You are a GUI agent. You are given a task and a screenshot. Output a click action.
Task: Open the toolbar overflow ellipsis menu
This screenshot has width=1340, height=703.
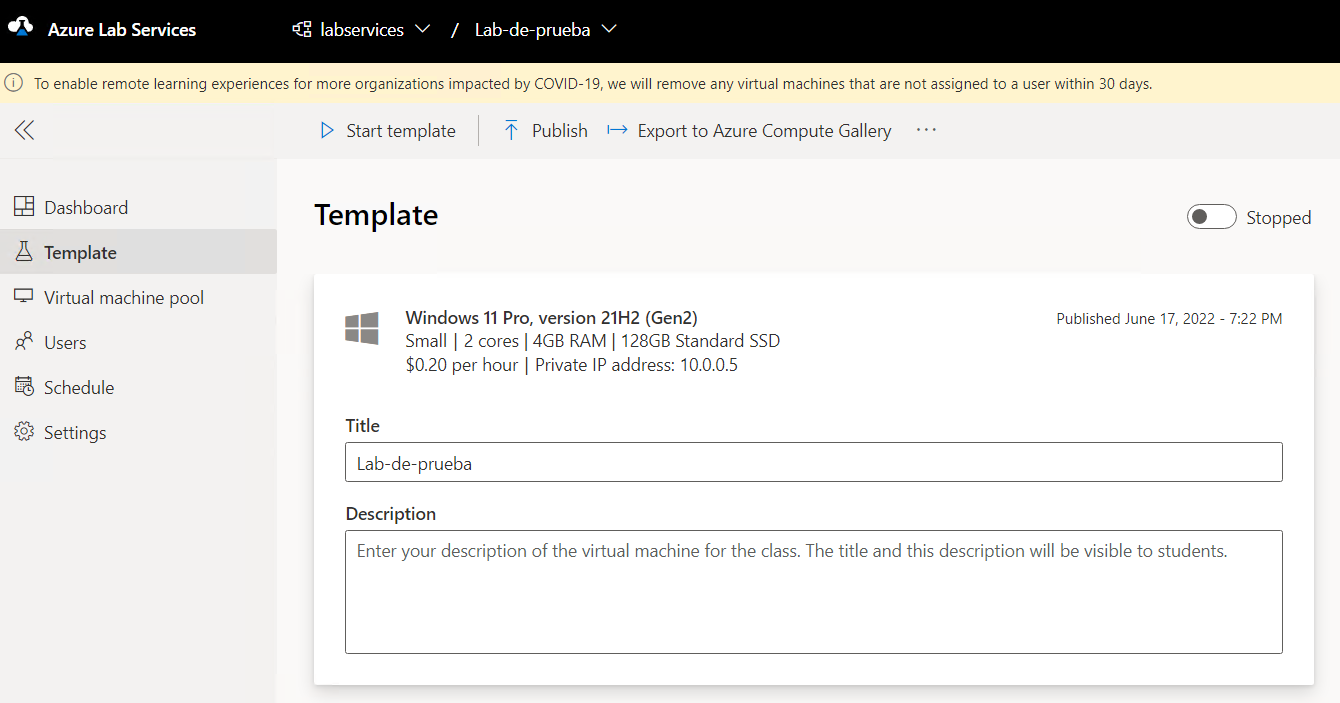point(926,130)
